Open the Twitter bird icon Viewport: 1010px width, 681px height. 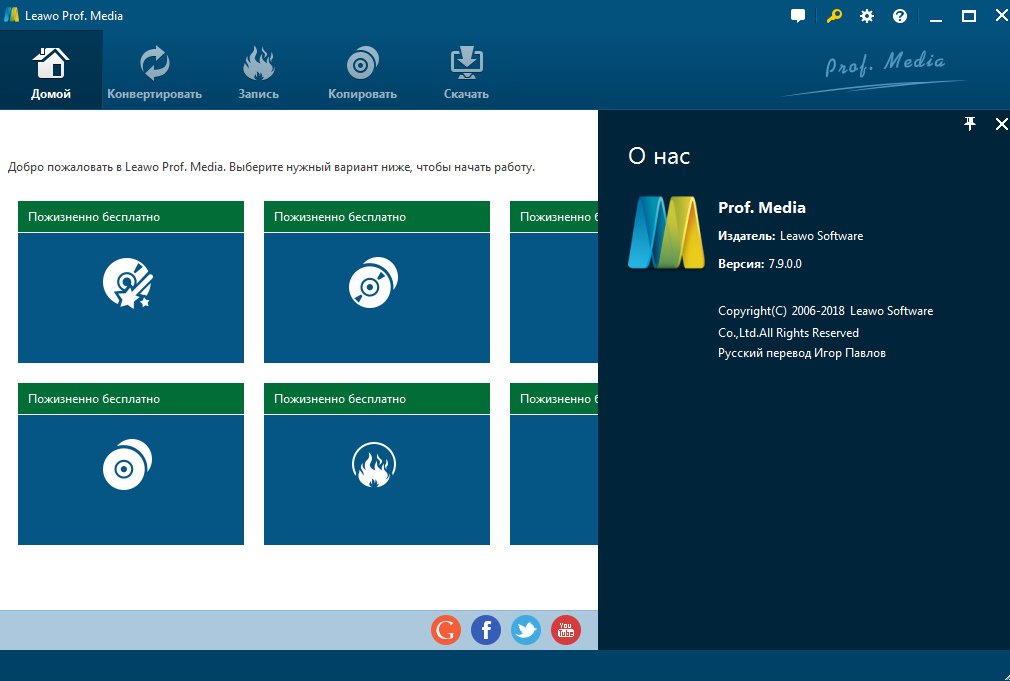pos(526,629)
